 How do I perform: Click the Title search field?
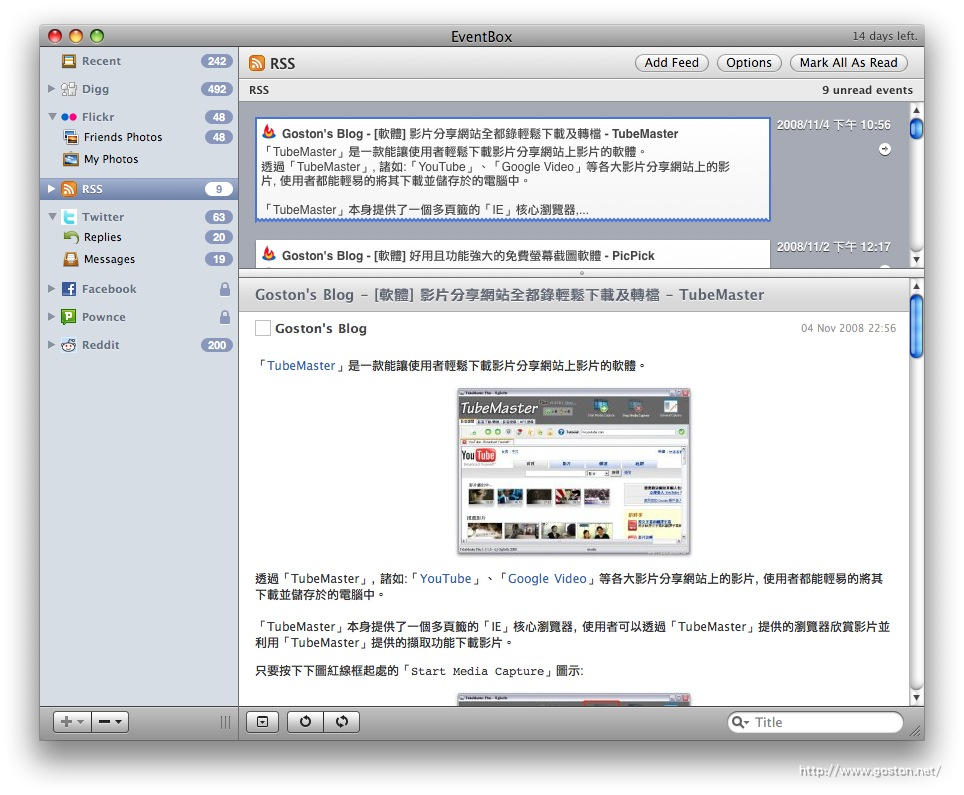pyautogui.click(x=815, y=722)
